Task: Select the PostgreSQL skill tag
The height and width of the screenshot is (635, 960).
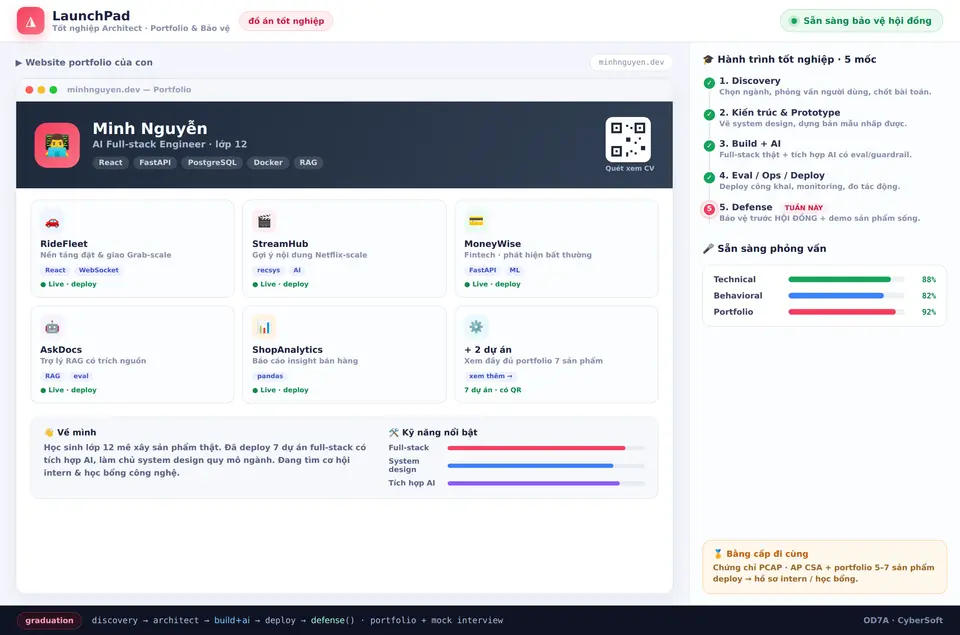Action: [x=212, y=162]
